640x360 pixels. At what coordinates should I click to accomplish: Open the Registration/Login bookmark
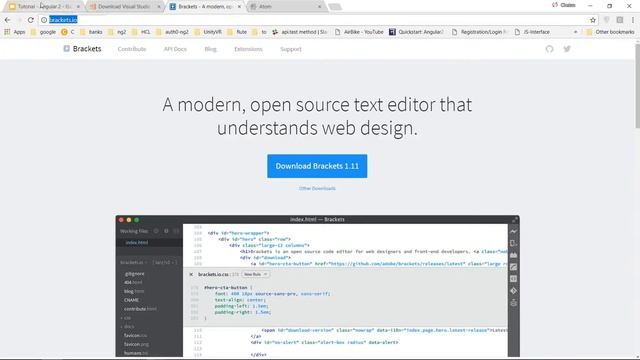click(480, 32)
